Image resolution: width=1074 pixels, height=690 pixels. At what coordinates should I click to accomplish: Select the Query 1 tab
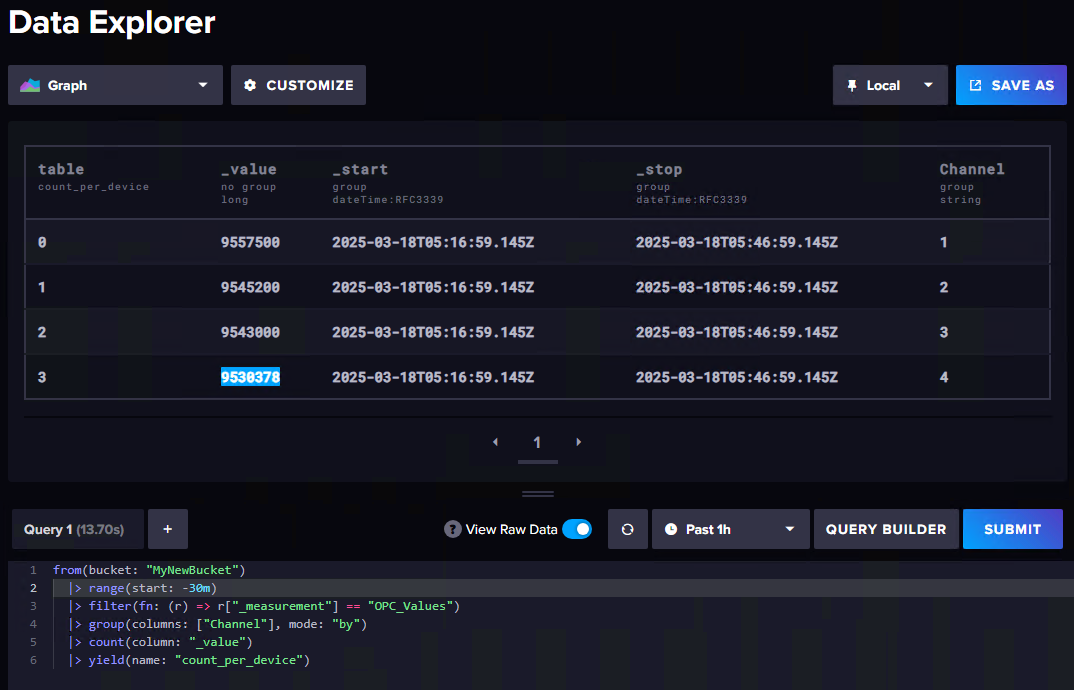[77, 529]
